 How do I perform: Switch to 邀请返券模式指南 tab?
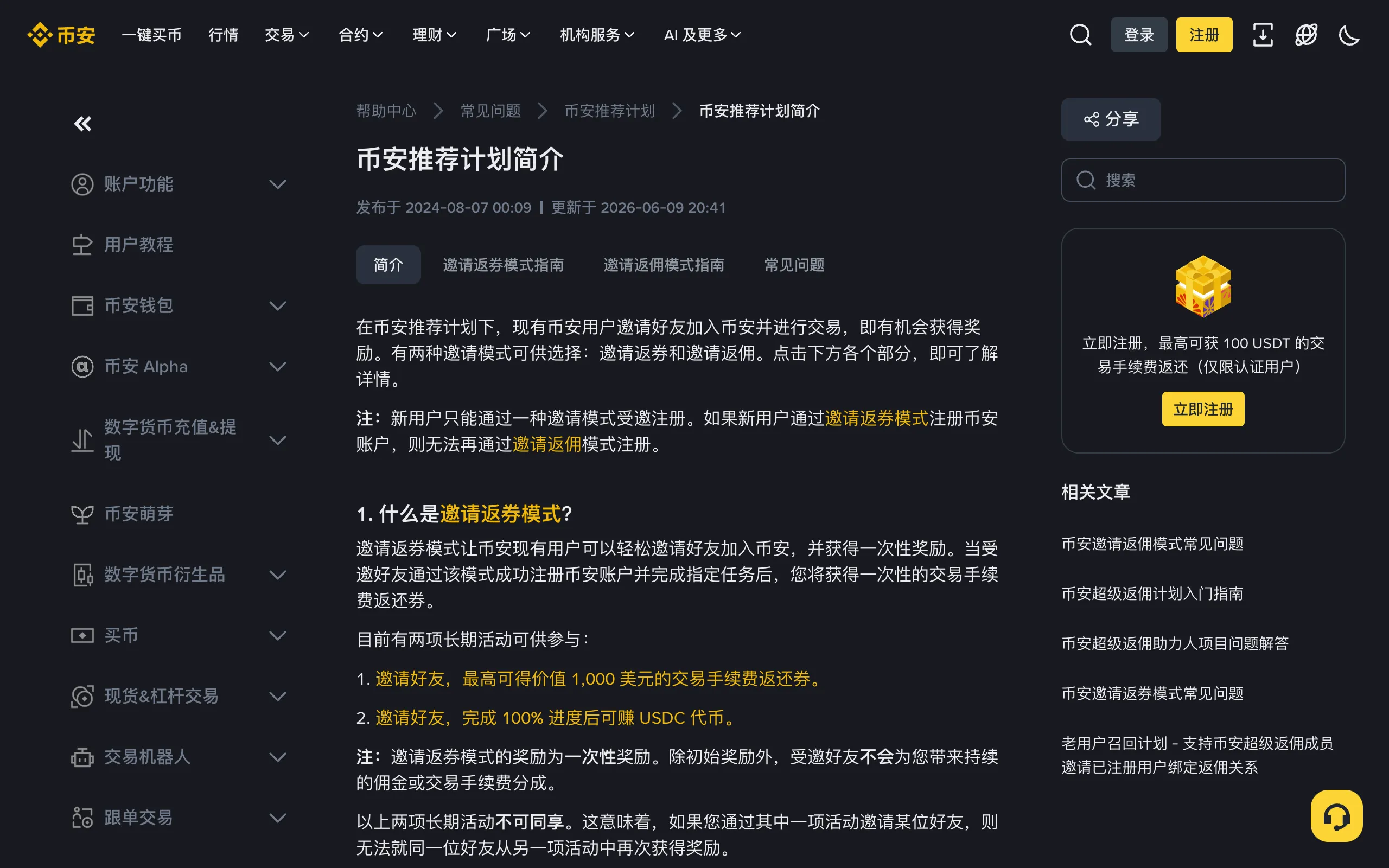point(503,265)
